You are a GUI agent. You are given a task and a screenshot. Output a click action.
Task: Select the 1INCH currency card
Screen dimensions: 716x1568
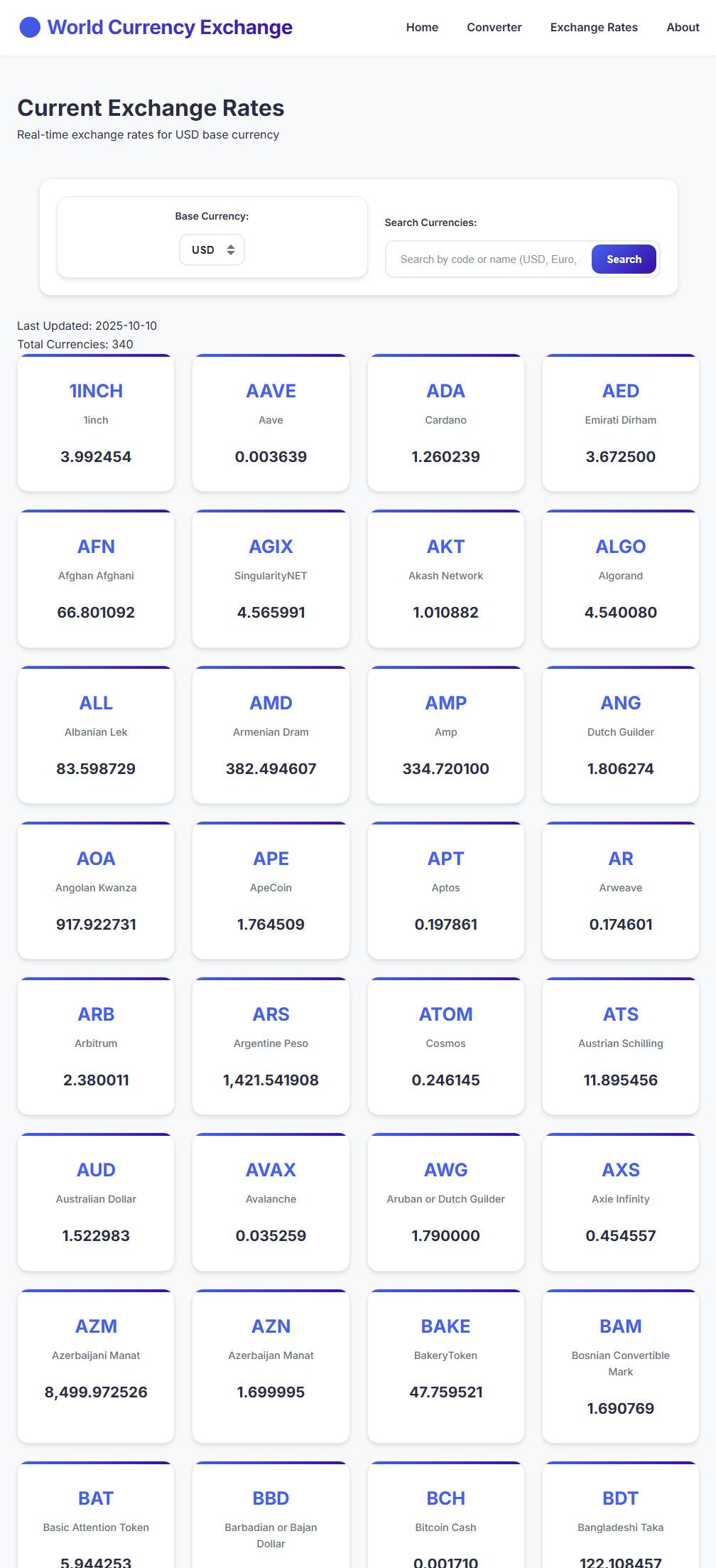point(96,423)
